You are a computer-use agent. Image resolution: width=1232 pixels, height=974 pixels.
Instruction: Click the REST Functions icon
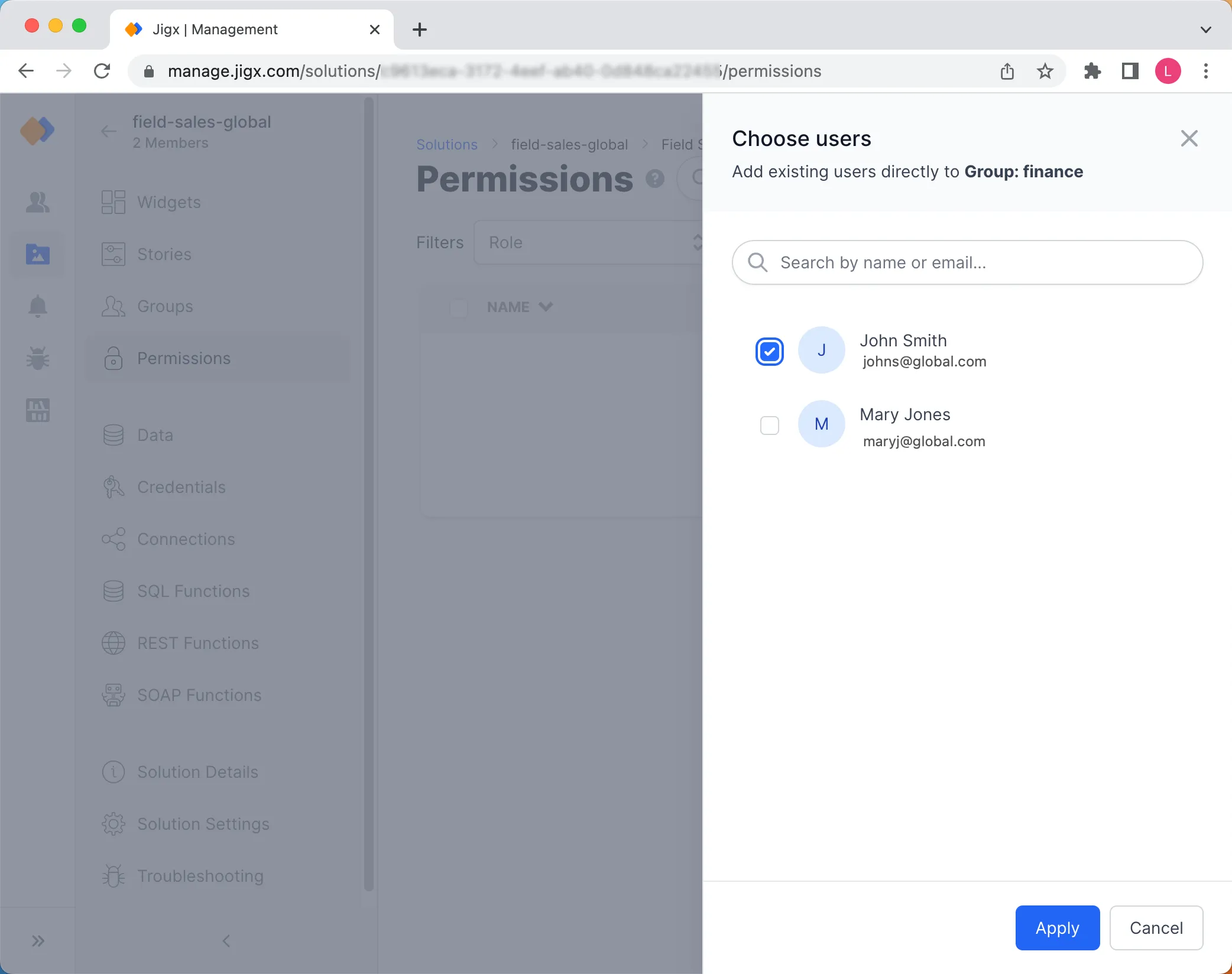coord(113,643)
